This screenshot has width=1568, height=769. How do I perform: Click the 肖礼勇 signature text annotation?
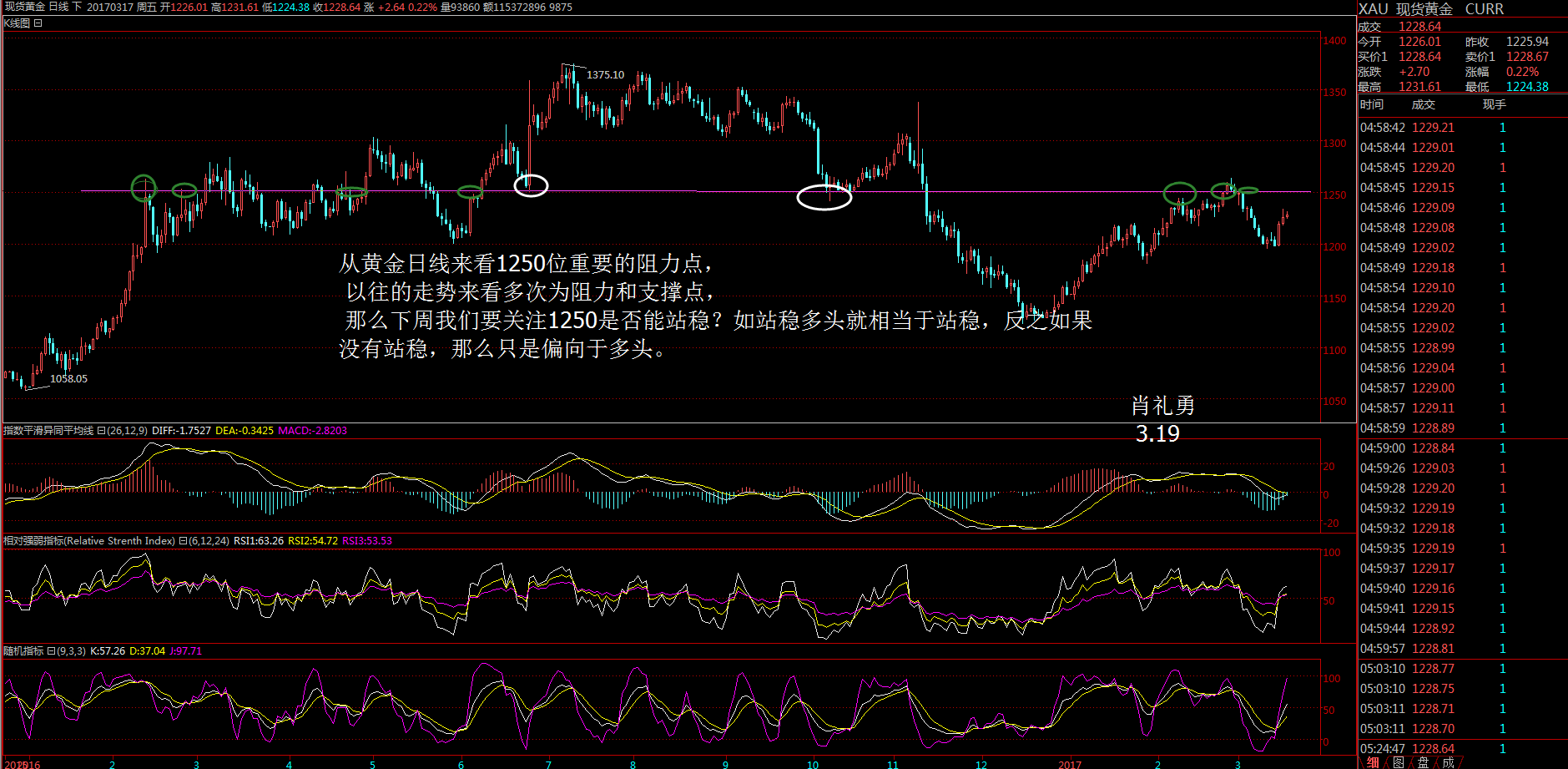pos(1162,406)
